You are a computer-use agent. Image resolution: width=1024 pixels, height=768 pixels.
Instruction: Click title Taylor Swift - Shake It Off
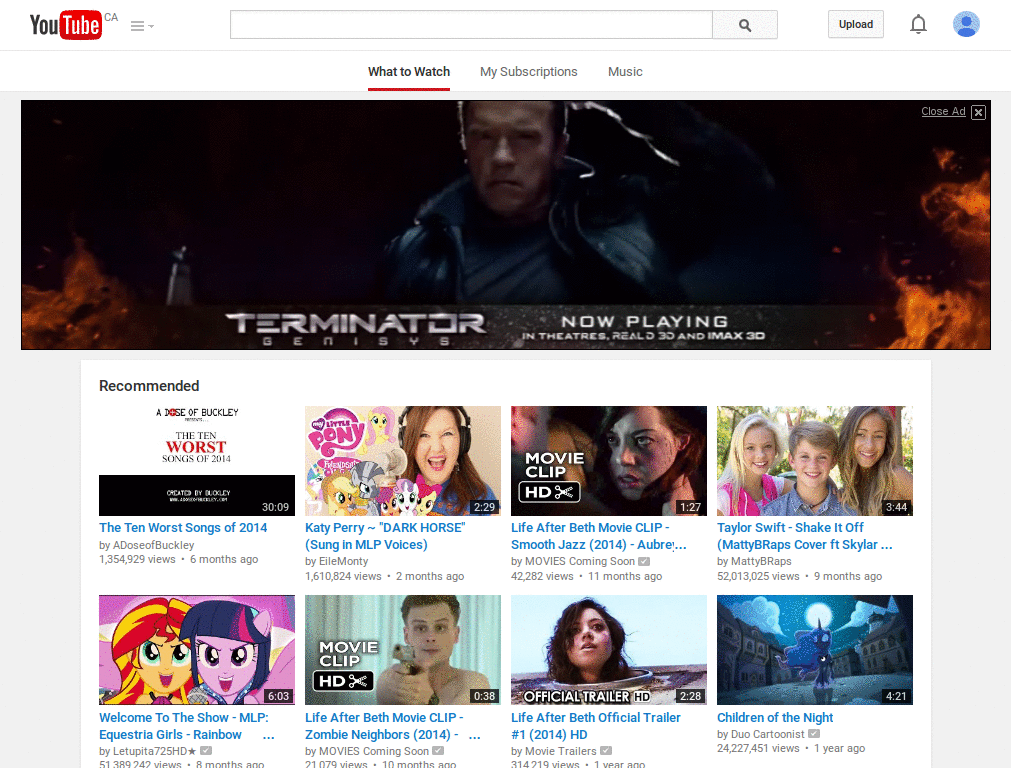point(805,536)
